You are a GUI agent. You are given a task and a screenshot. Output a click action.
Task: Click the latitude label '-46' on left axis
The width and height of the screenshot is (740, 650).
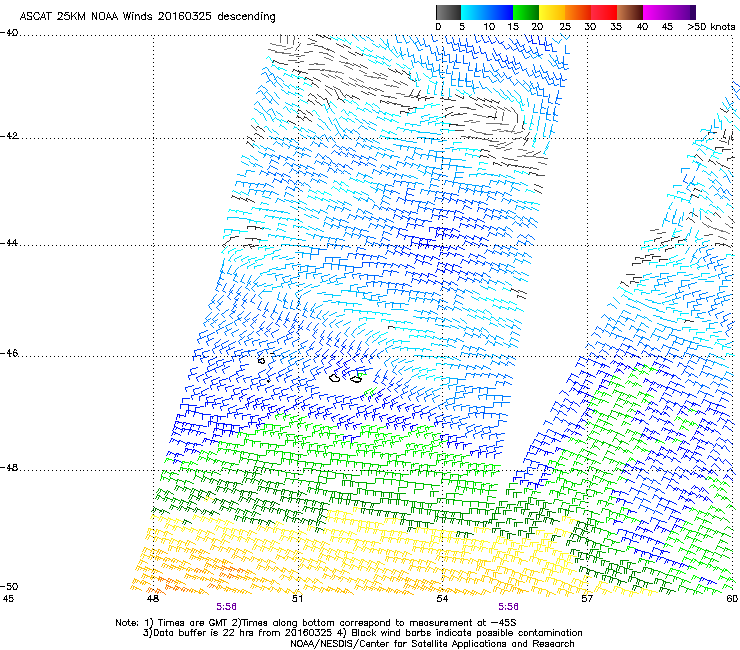coord(9,353)
